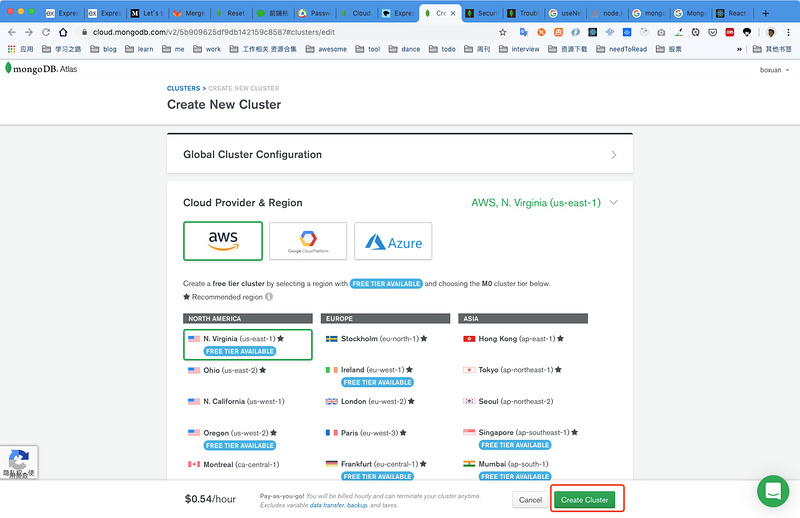Image resolution: width=800 pixels, height=518 pixels.
Task: Switch to the Let's b browser tab
Action: (x=147, y=13)
